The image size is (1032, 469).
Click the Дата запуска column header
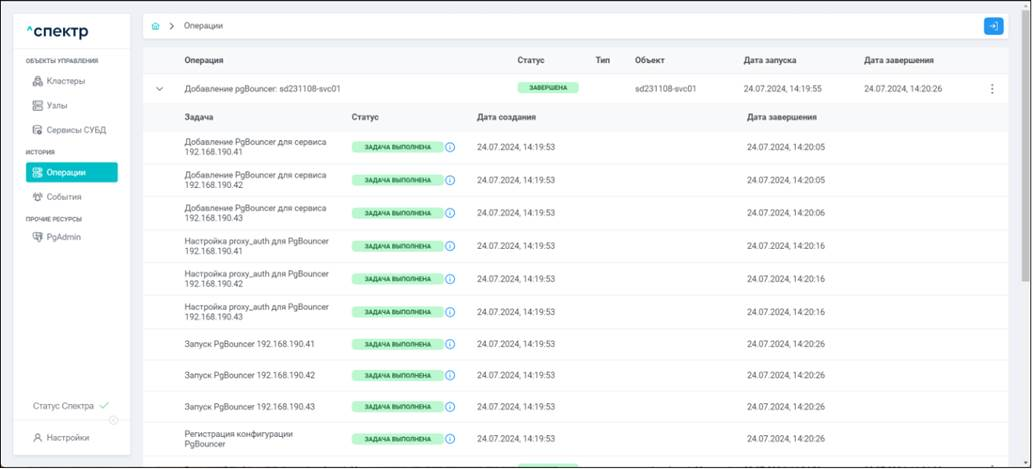(x=769, y=61)
